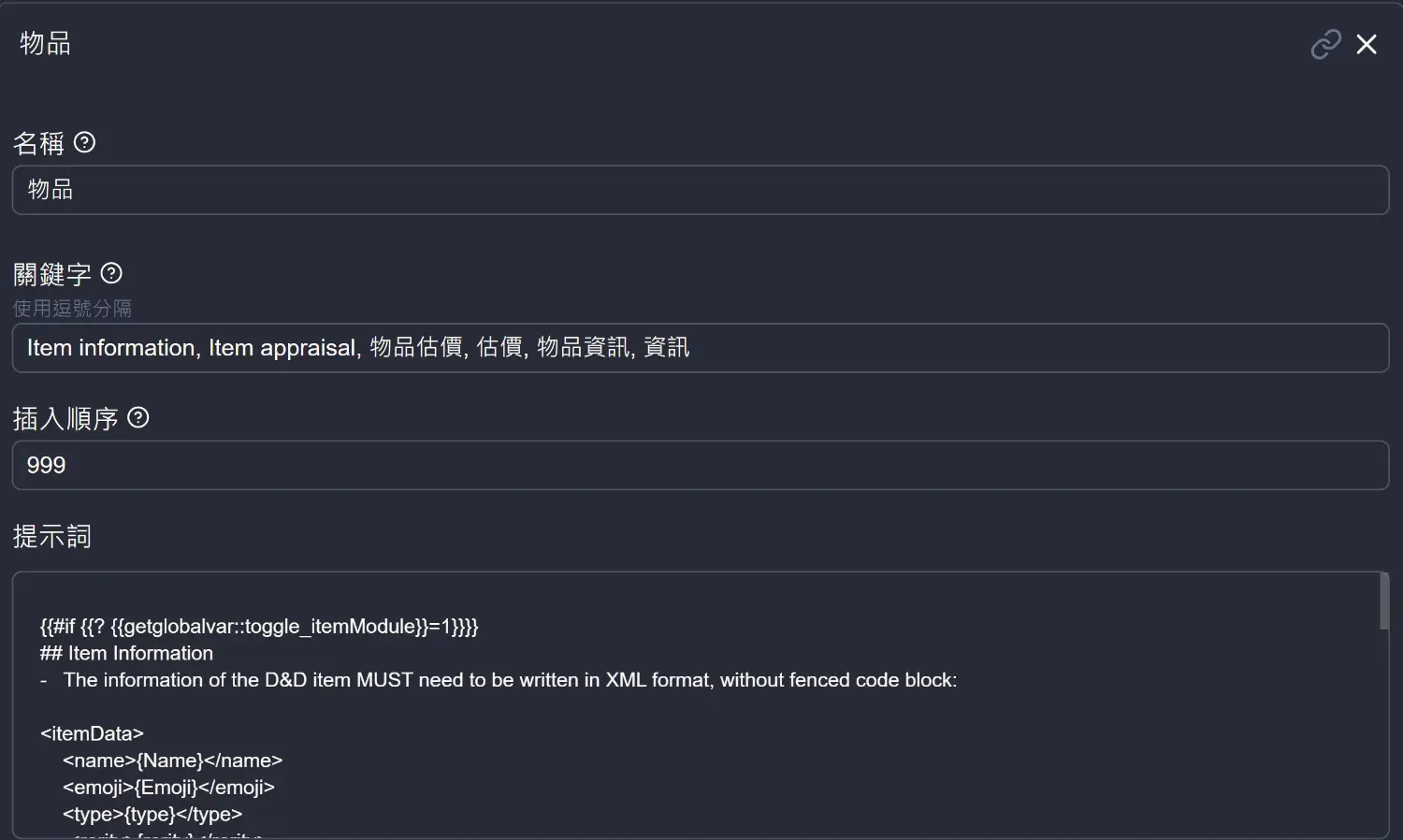
Task: Click the 使用逗號分隔 hint text
Action: [72, 308]
